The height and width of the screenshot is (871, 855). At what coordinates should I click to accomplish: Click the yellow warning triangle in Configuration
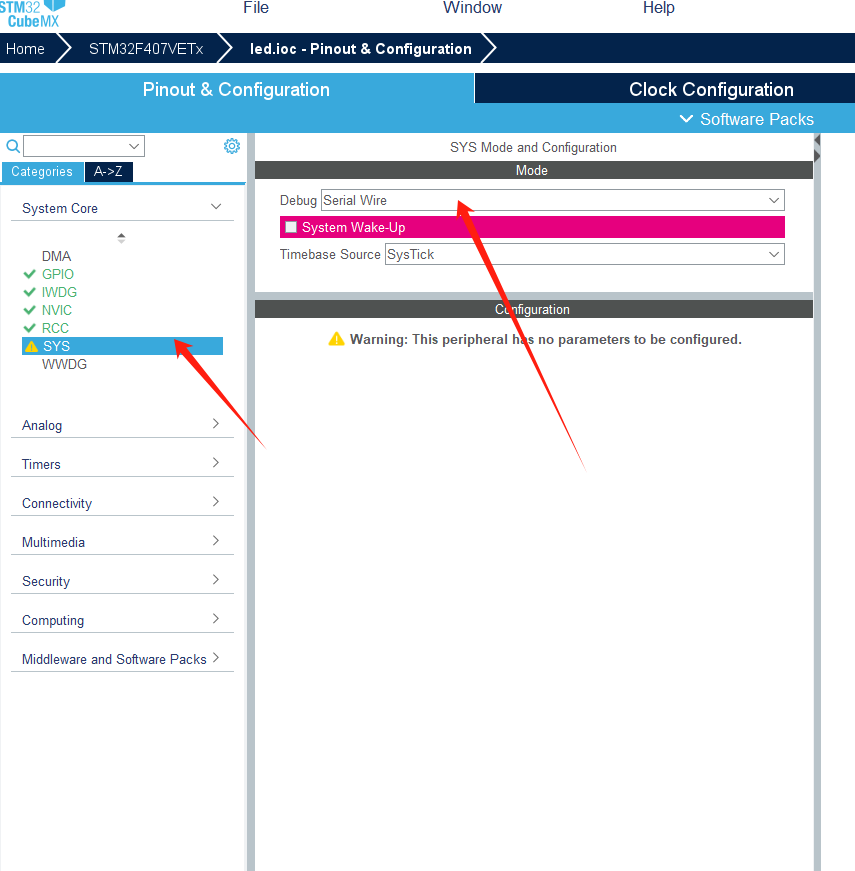click(336, 339)
